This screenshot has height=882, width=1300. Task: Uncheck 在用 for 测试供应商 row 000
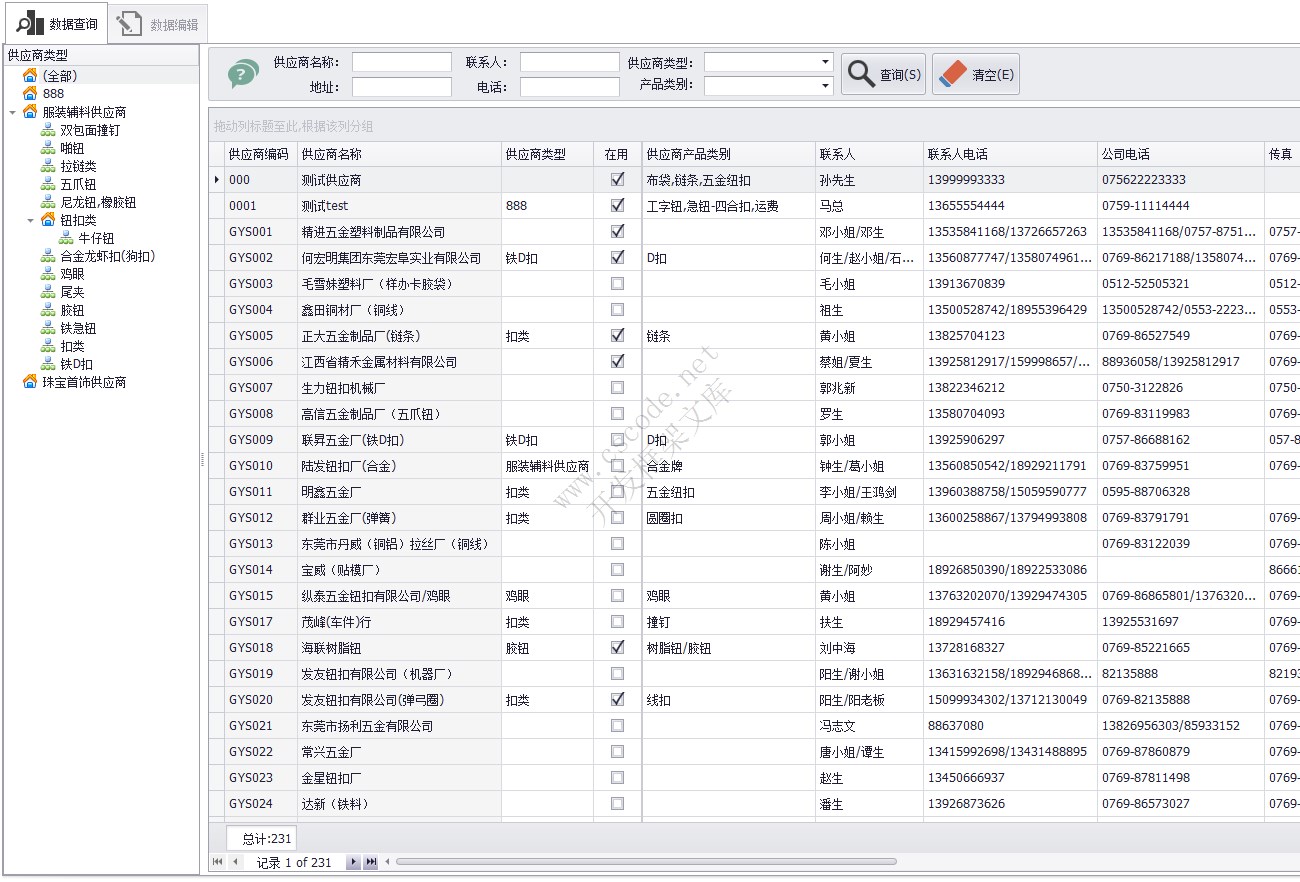[x=617, y=180]
